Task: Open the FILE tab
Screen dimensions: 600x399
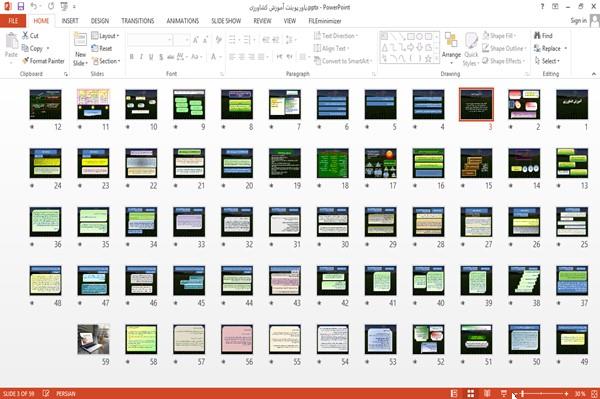Action: point(13,21)
